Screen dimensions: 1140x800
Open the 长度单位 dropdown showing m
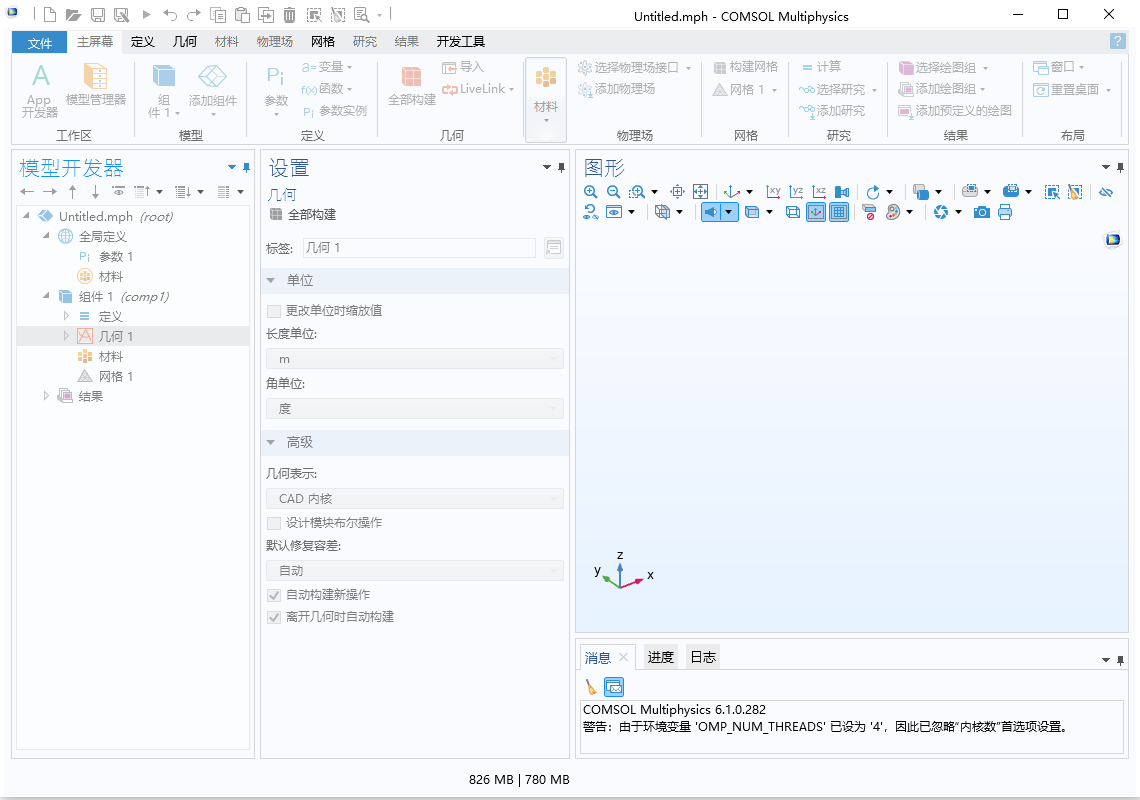click(414, 359)
